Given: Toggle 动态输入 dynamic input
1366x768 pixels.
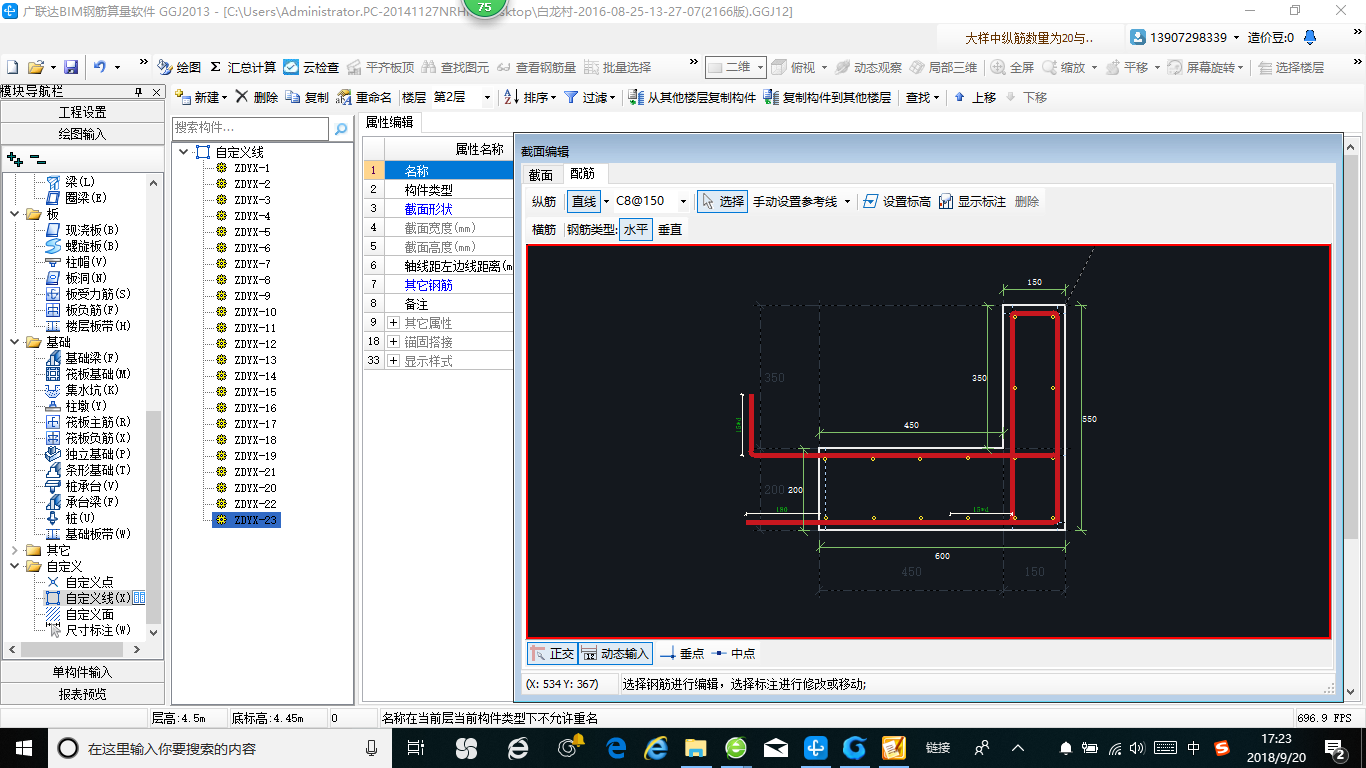Looking at the screenshot, I should [615, 653].
